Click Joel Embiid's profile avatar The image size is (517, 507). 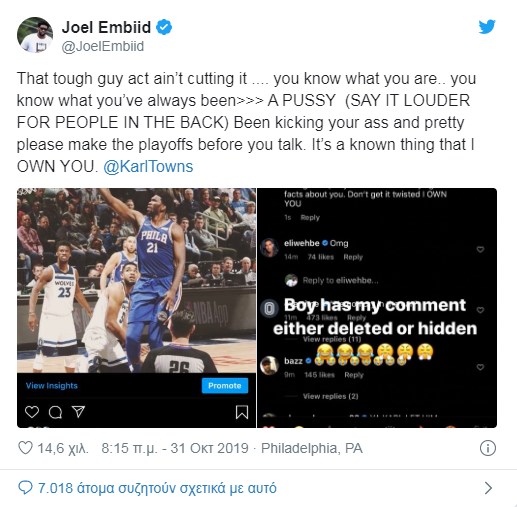35,35
